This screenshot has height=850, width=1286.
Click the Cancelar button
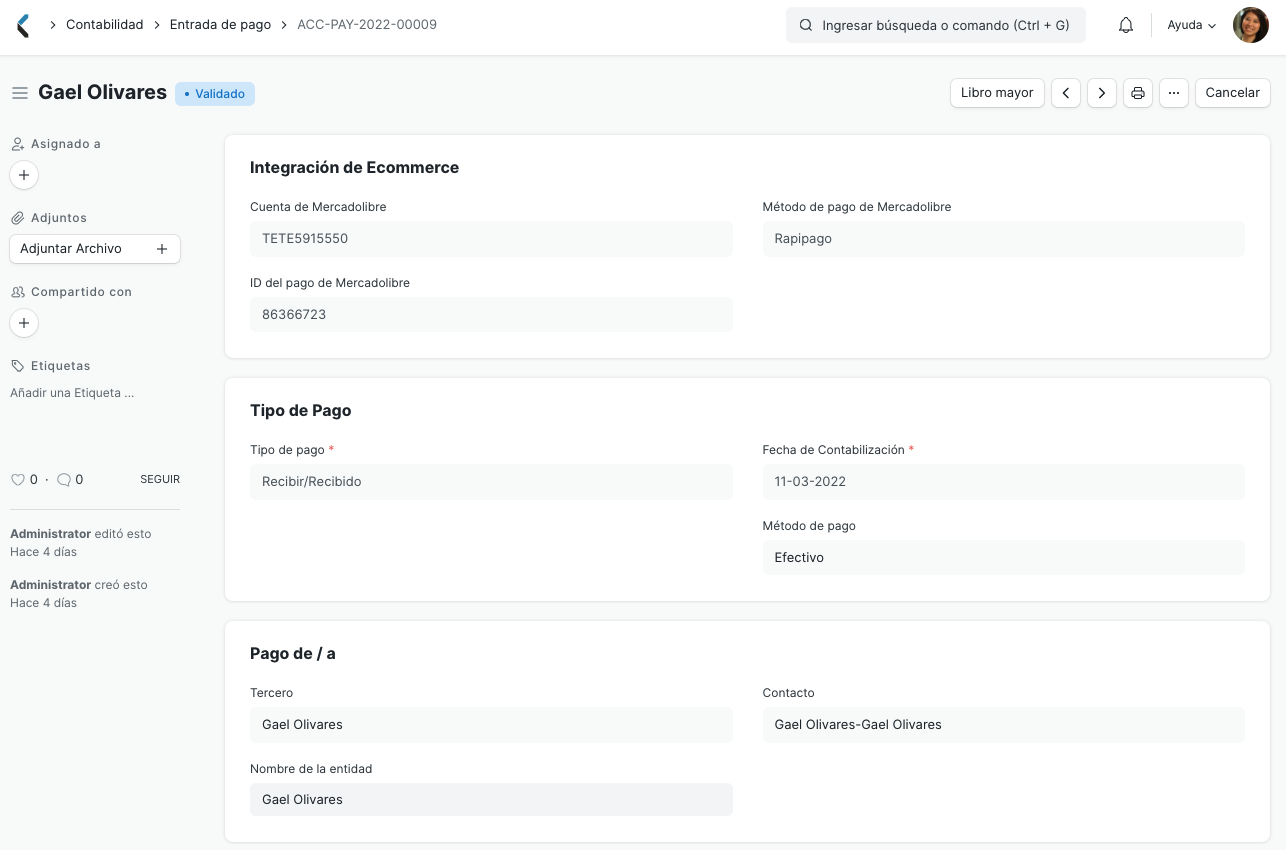(1233, 93)
